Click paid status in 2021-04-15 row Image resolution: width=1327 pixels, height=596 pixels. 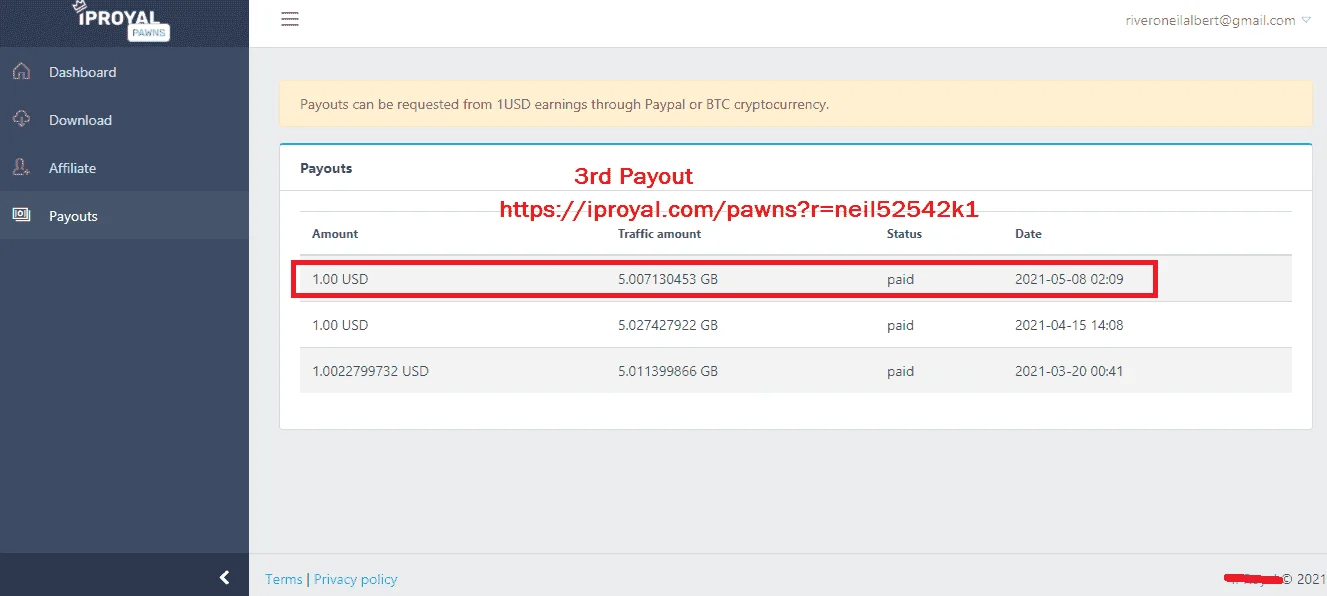pos(900,325)
